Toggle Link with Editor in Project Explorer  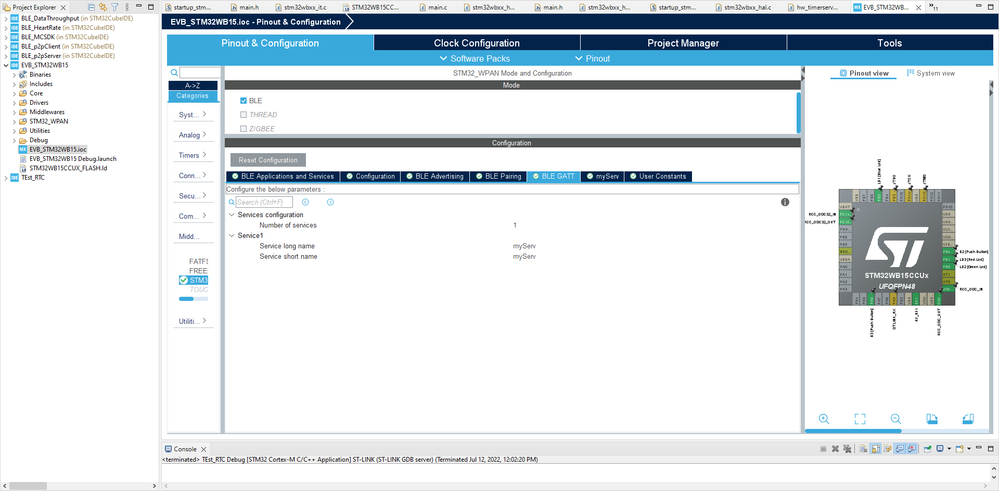[103, 7]
